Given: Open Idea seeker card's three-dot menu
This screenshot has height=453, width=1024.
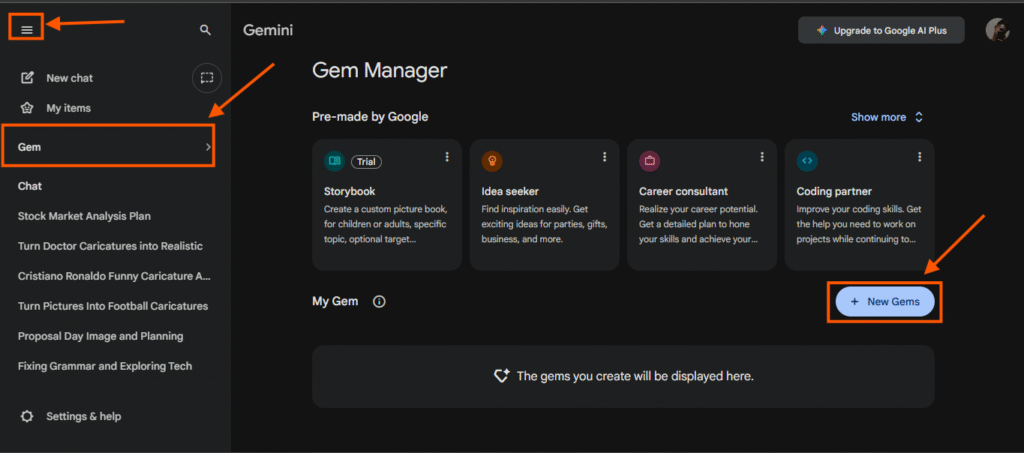Looking at the screenshot, I should (x=604, y=157).
